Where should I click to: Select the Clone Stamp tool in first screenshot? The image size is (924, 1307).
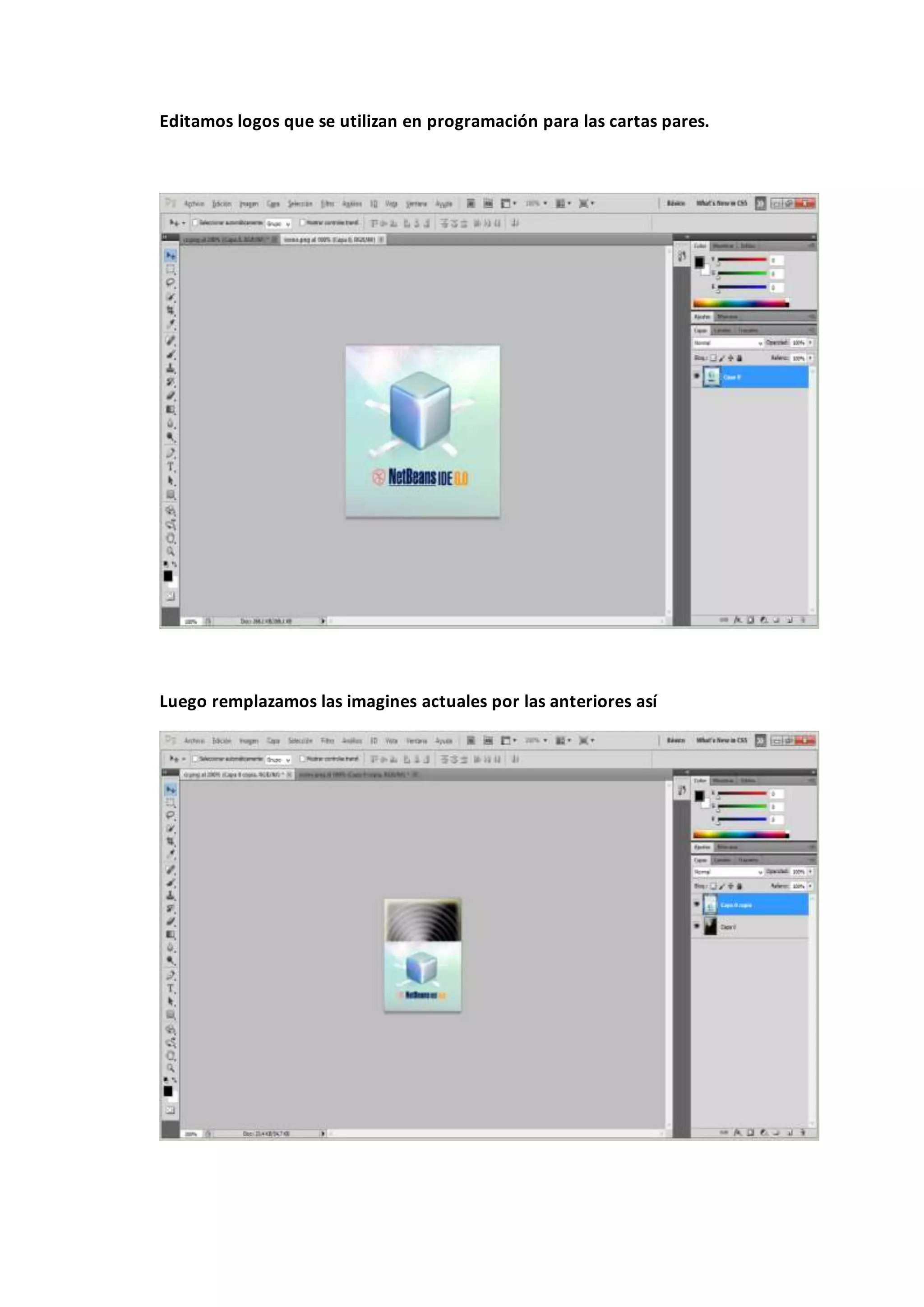[x=170, y=368]
